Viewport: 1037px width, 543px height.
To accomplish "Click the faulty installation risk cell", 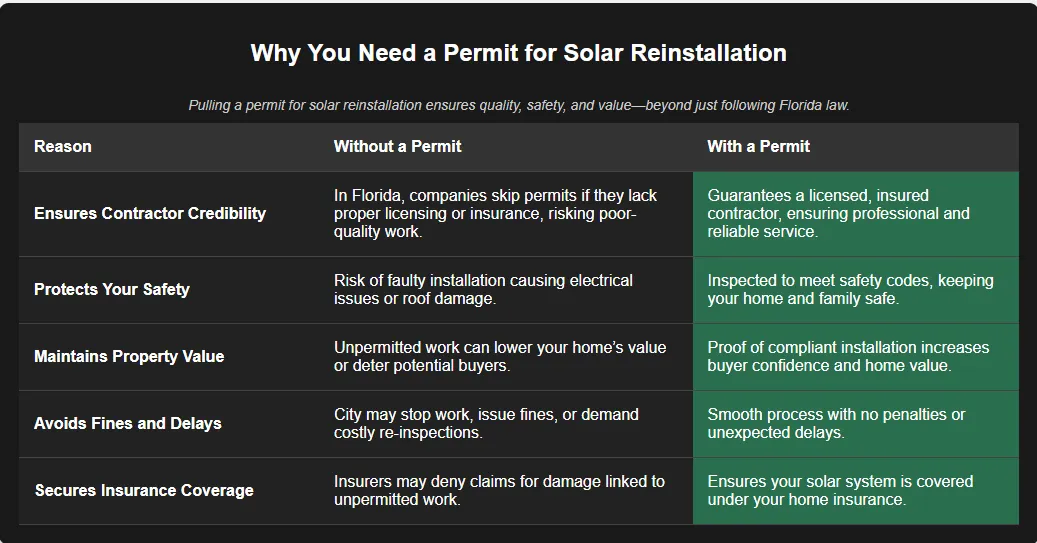I will tap(483, 289).
